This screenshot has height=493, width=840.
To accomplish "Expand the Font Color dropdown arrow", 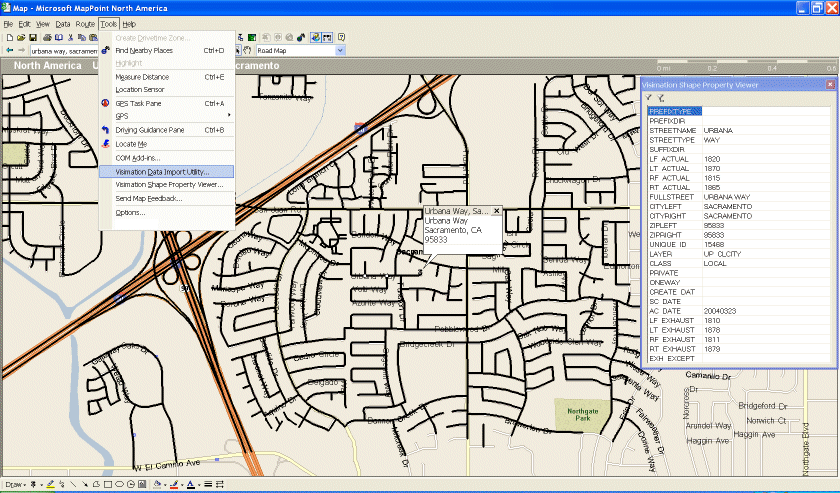I will click(x=199, y=485).
